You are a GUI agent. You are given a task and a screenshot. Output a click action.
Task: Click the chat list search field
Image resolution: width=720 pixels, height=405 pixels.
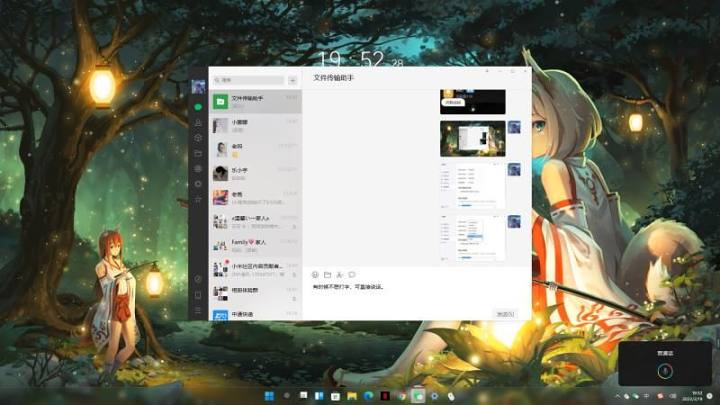[x=250, y=79]
